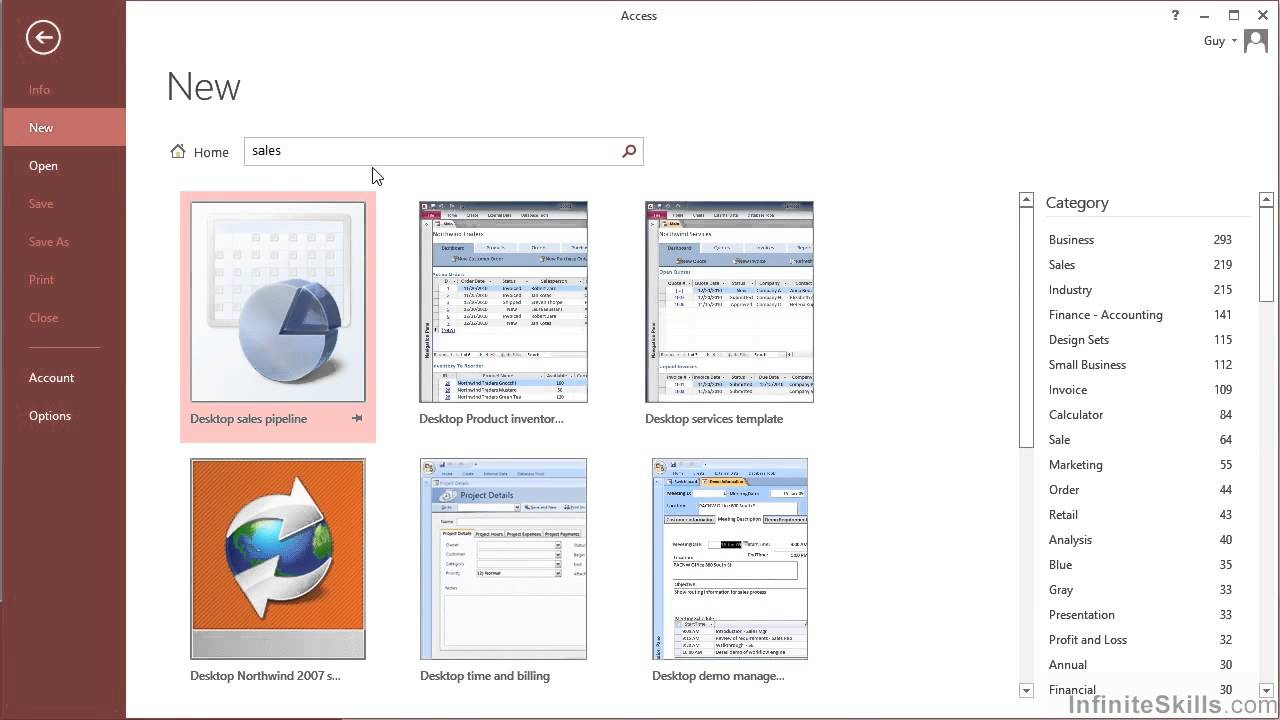The height and width of the screenshot is (720, 1280).
Task: Select the Desktop time and billing thumbnail
Action: click(503, 559)
